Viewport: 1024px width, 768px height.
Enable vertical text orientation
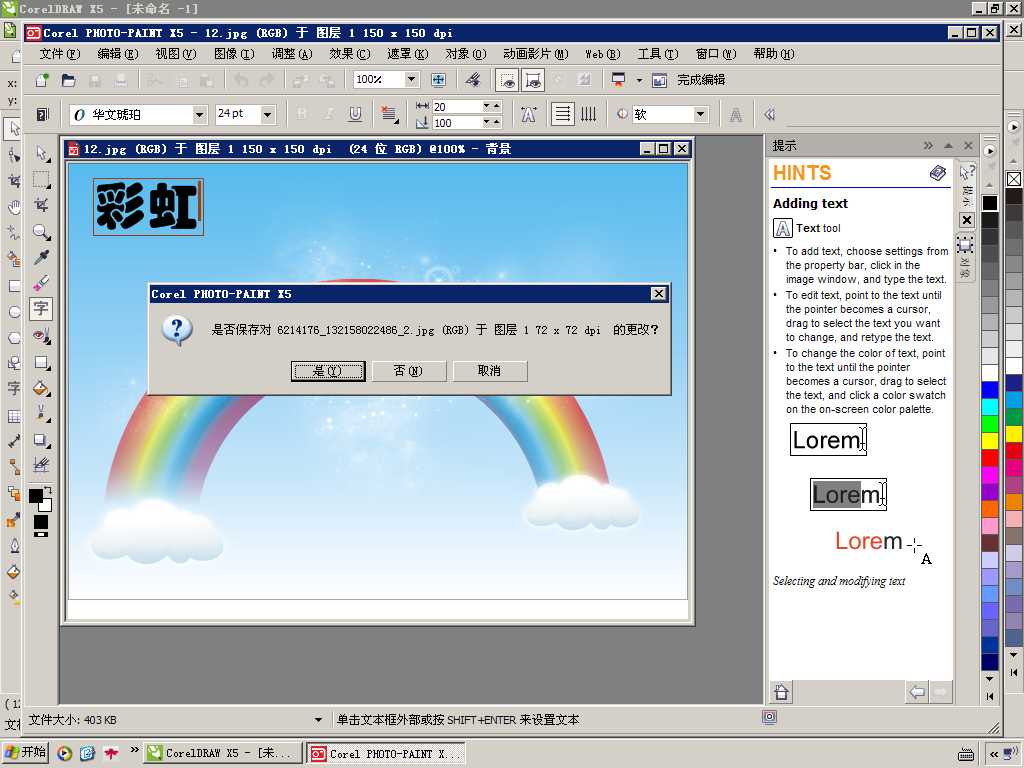(588, 114)
